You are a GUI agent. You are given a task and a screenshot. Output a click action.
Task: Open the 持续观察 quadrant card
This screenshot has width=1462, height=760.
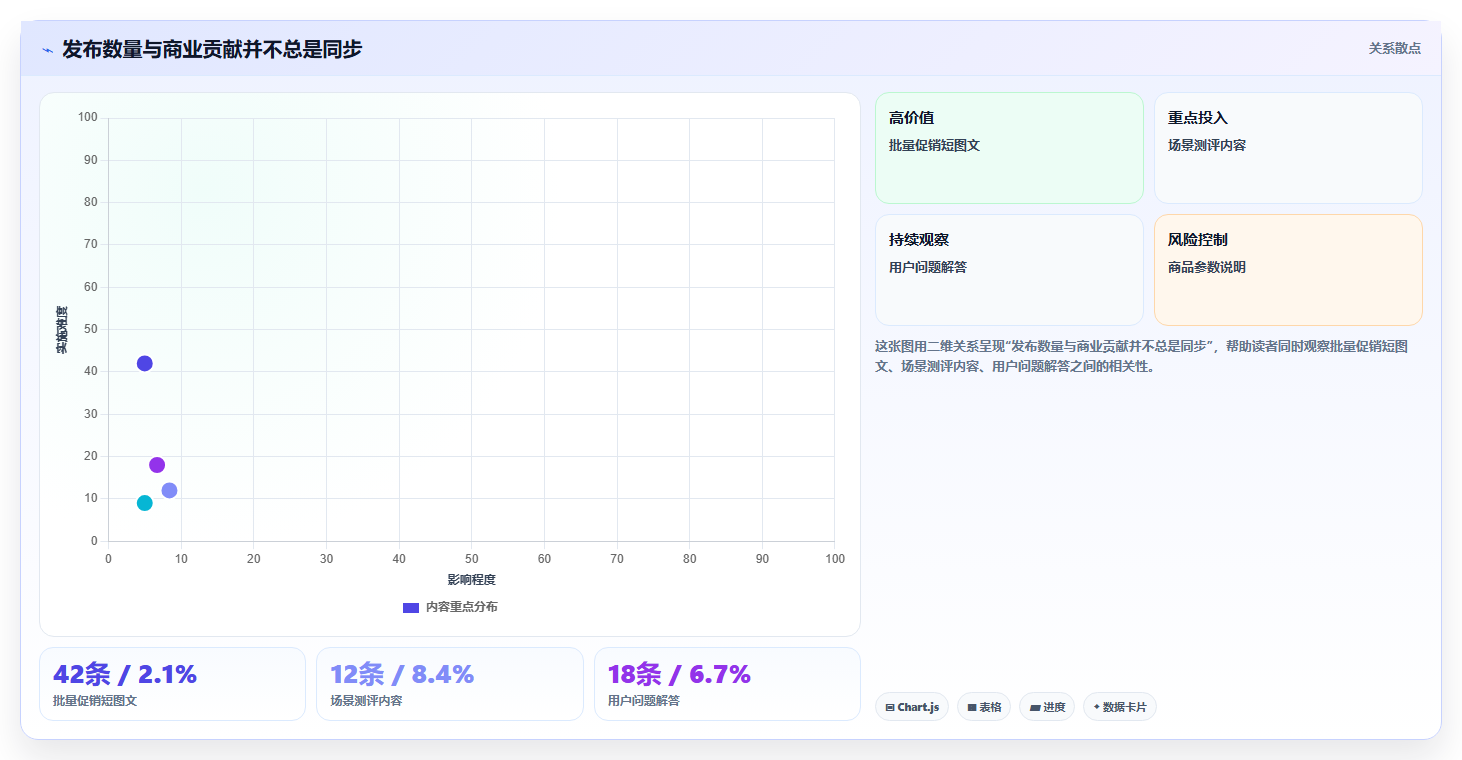coord(1009,270)
